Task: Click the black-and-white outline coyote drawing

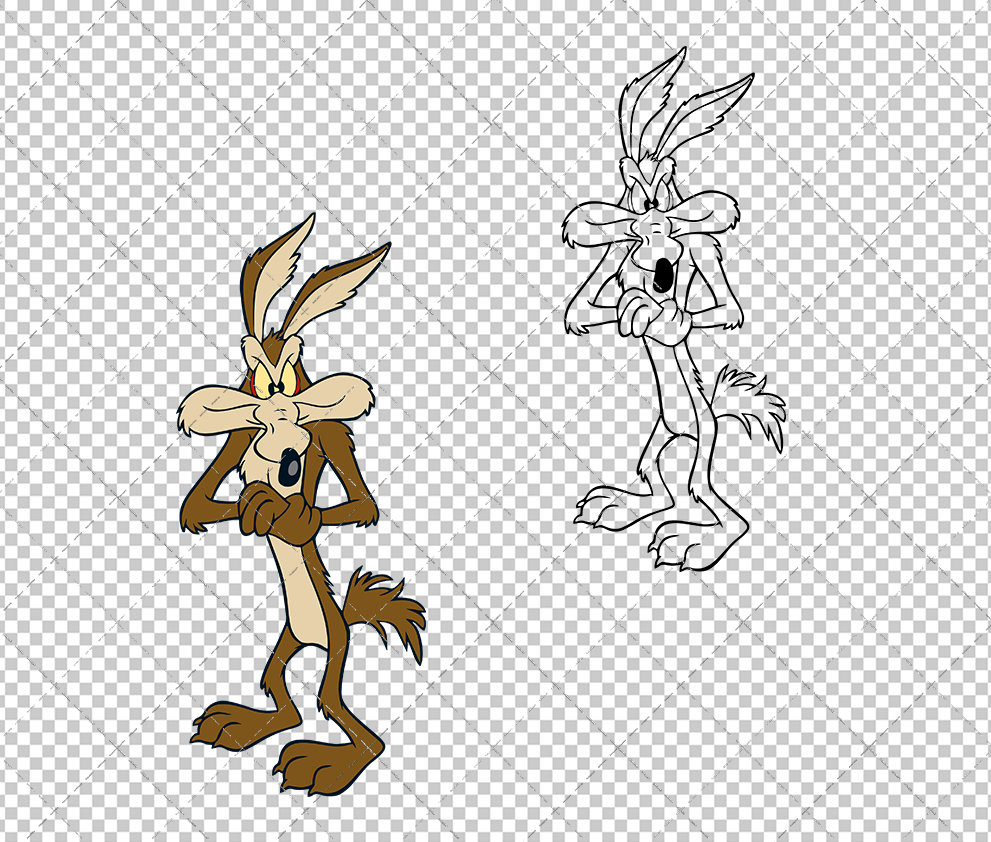Action: pyautogui.click(x=674, y=309)
